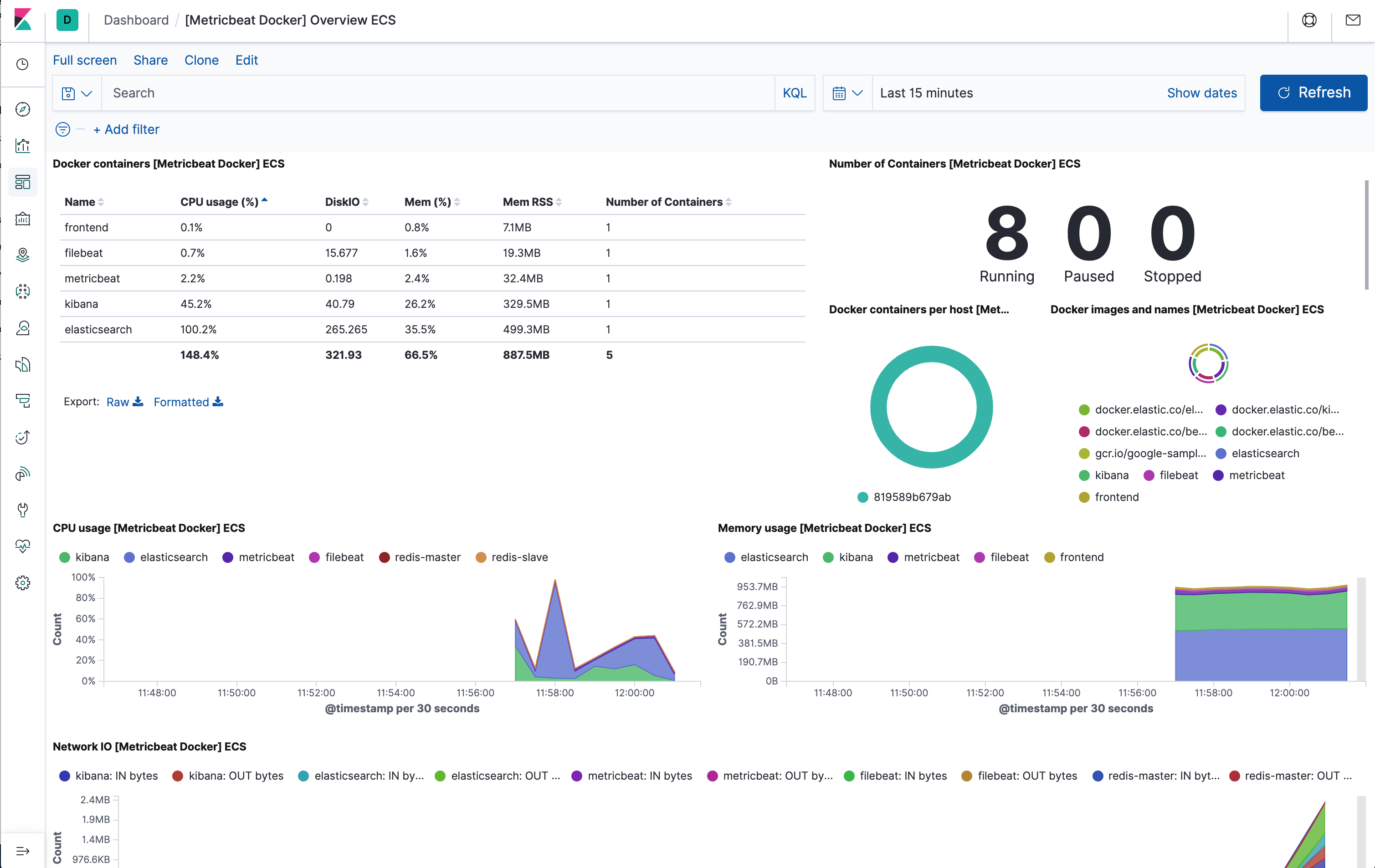Open Discover from the sidebar compass icon
Screen dimensions: 1375x868
[23, 109]
